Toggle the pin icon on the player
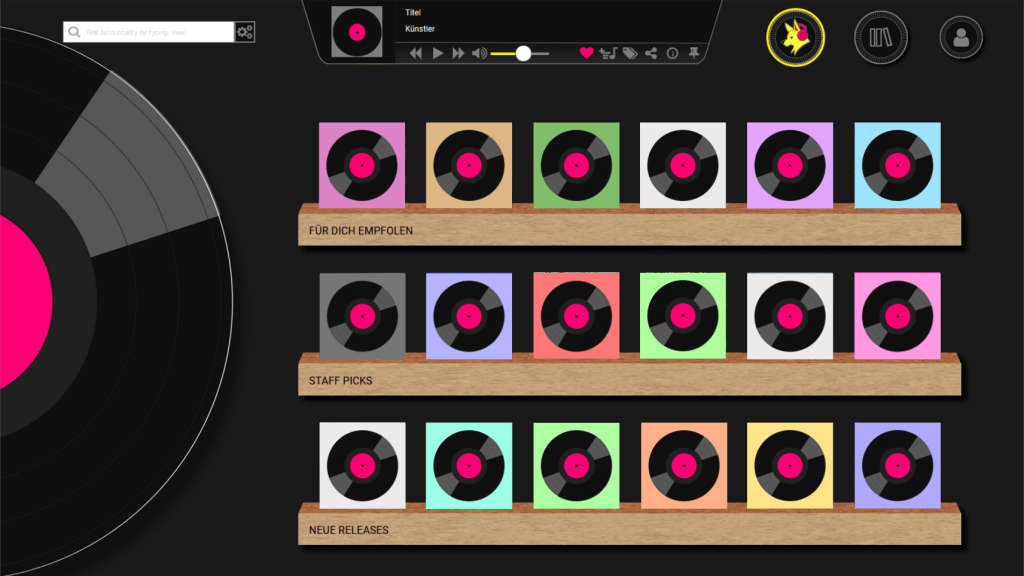This screenshot has height=576, width=1024. 694,54
